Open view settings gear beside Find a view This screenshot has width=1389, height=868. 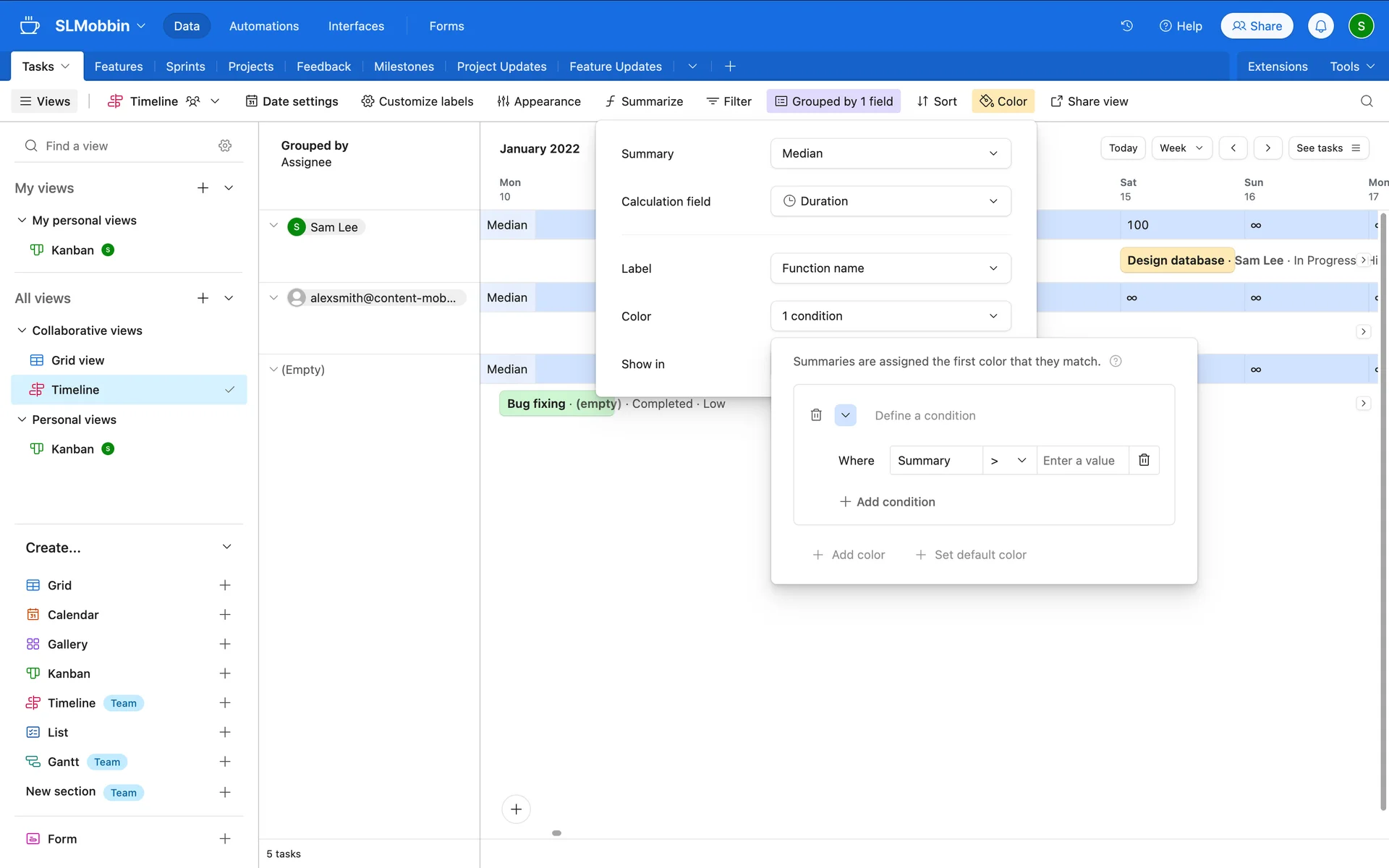click(x=225, y=146)
